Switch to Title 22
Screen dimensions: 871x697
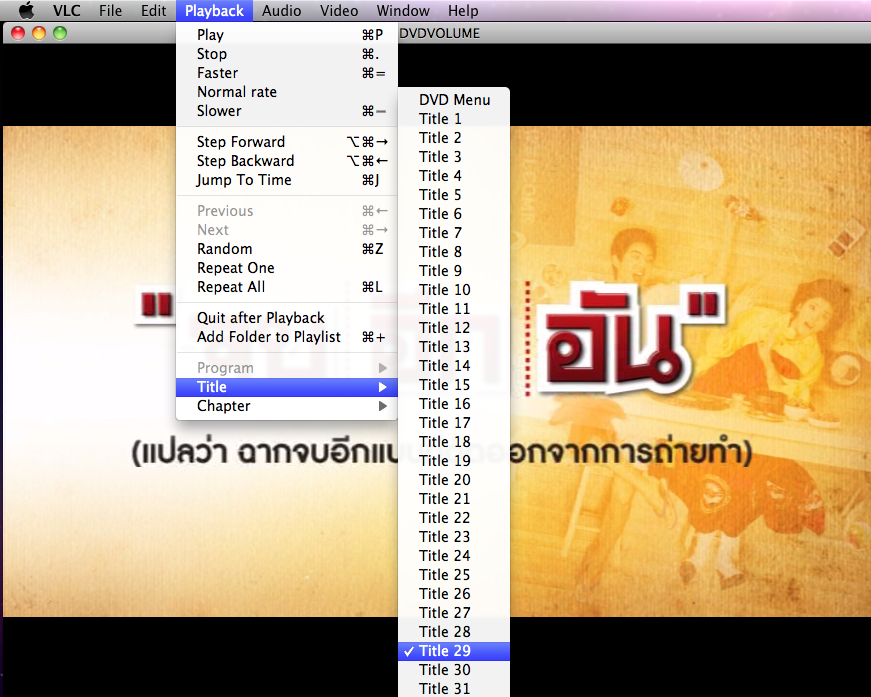454,518
